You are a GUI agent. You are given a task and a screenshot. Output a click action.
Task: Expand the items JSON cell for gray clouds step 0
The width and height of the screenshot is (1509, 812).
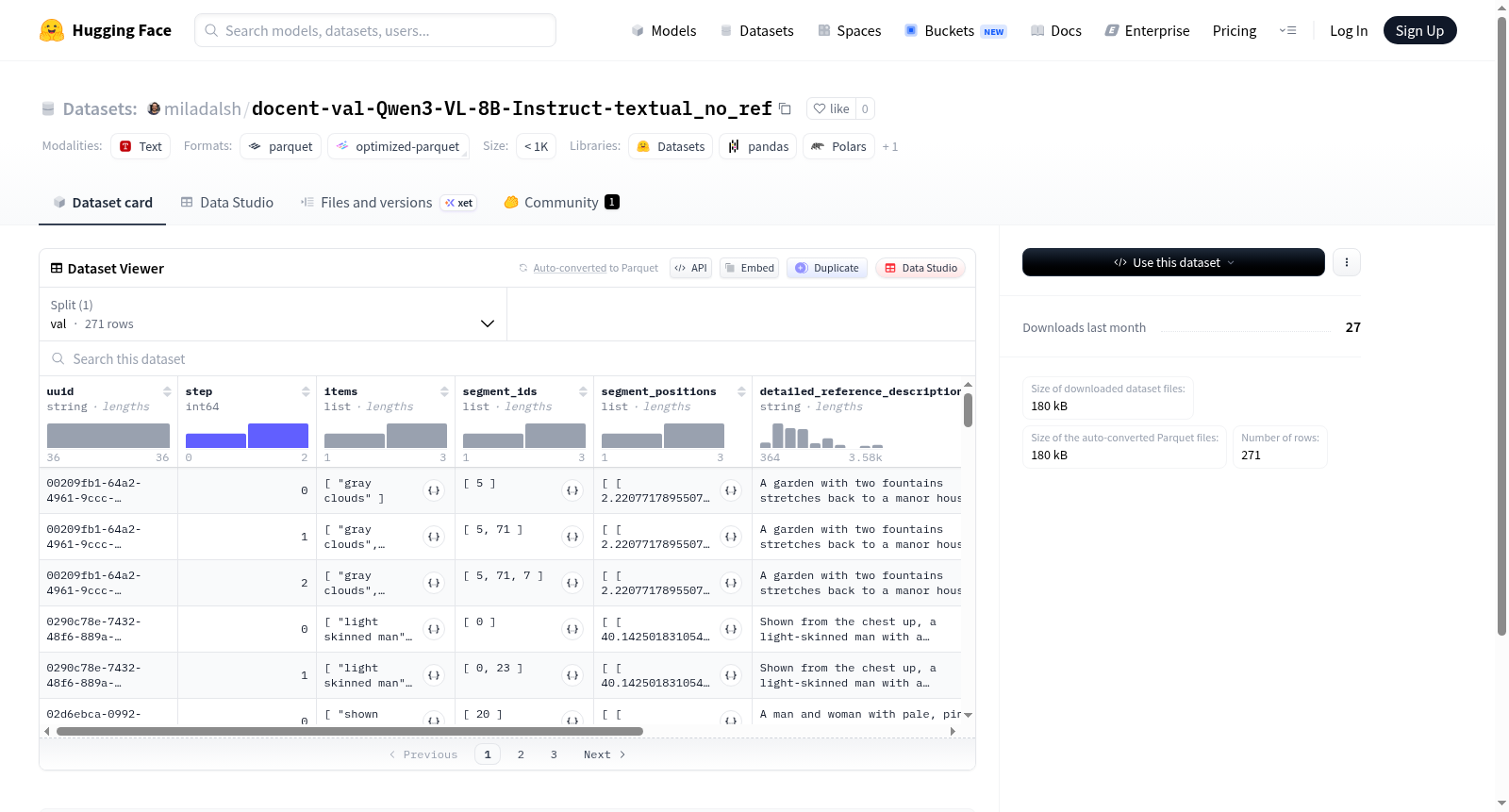tap(434, 490)
